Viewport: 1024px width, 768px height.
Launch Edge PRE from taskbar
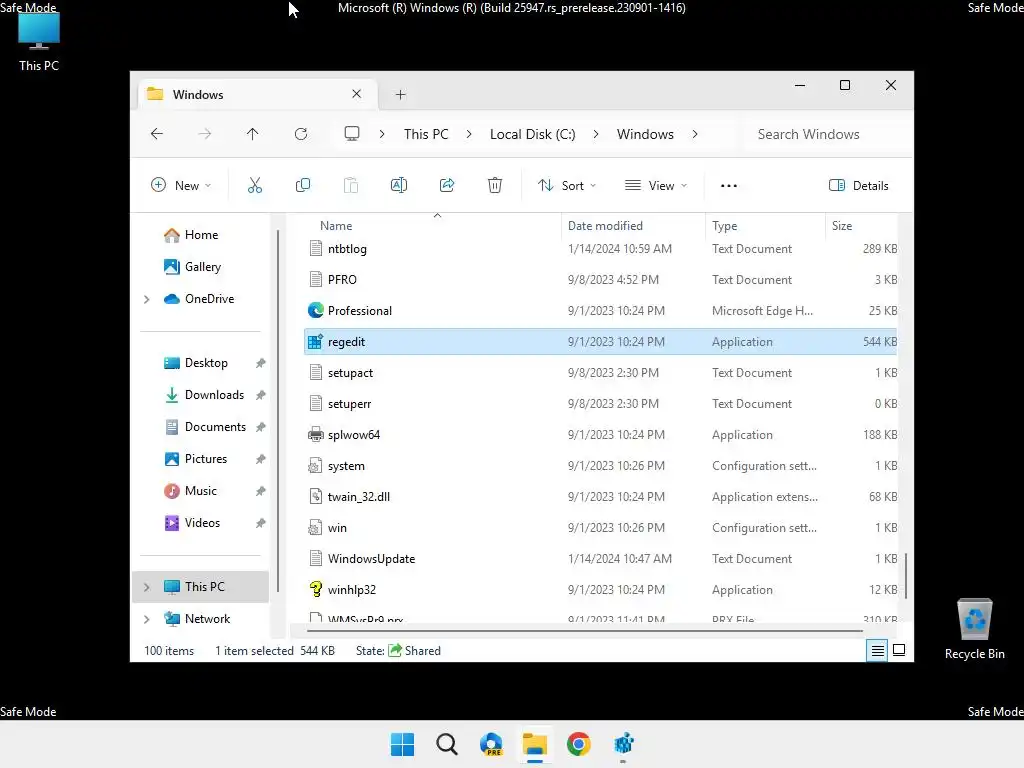coord(491,744)
